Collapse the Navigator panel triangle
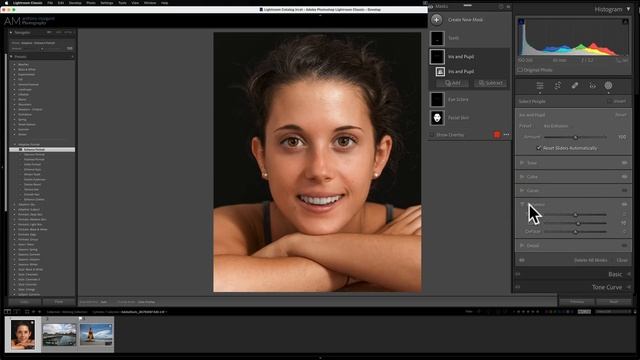Image resolution: width=640 pixels, height=360 pixels. (x=11, y=32)
